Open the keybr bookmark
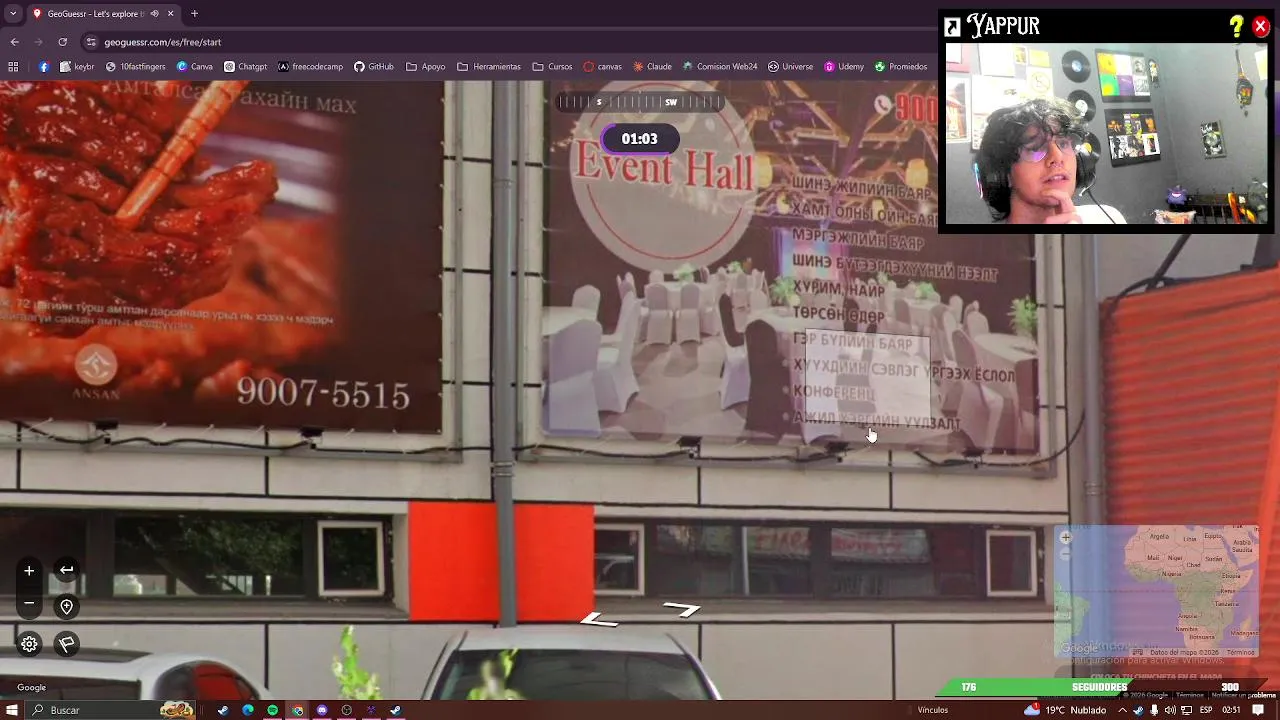The width and height of the screenshot is (1280, 720). coord(77,67)
